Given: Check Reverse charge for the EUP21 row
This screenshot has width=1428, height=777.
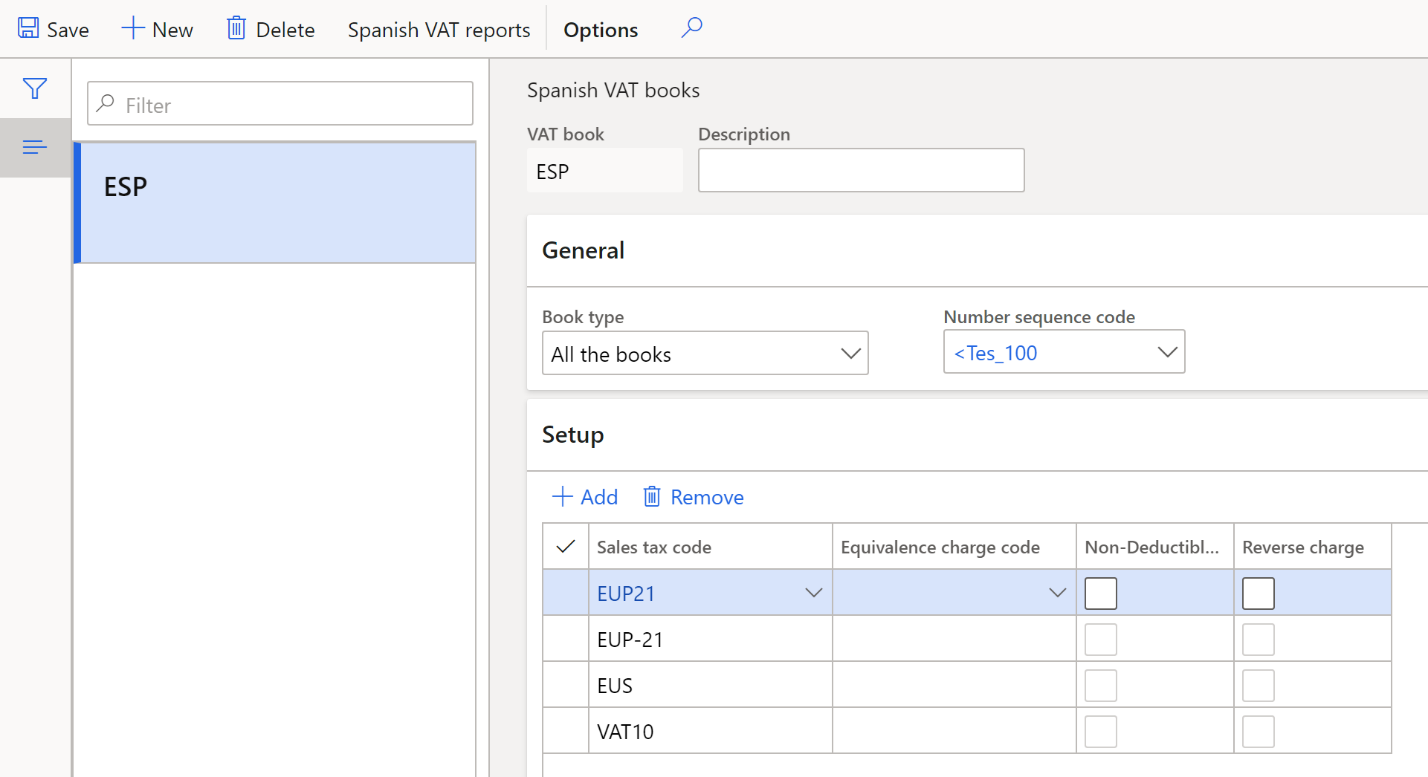Looking at the screenshot, I should (1257, 593).
